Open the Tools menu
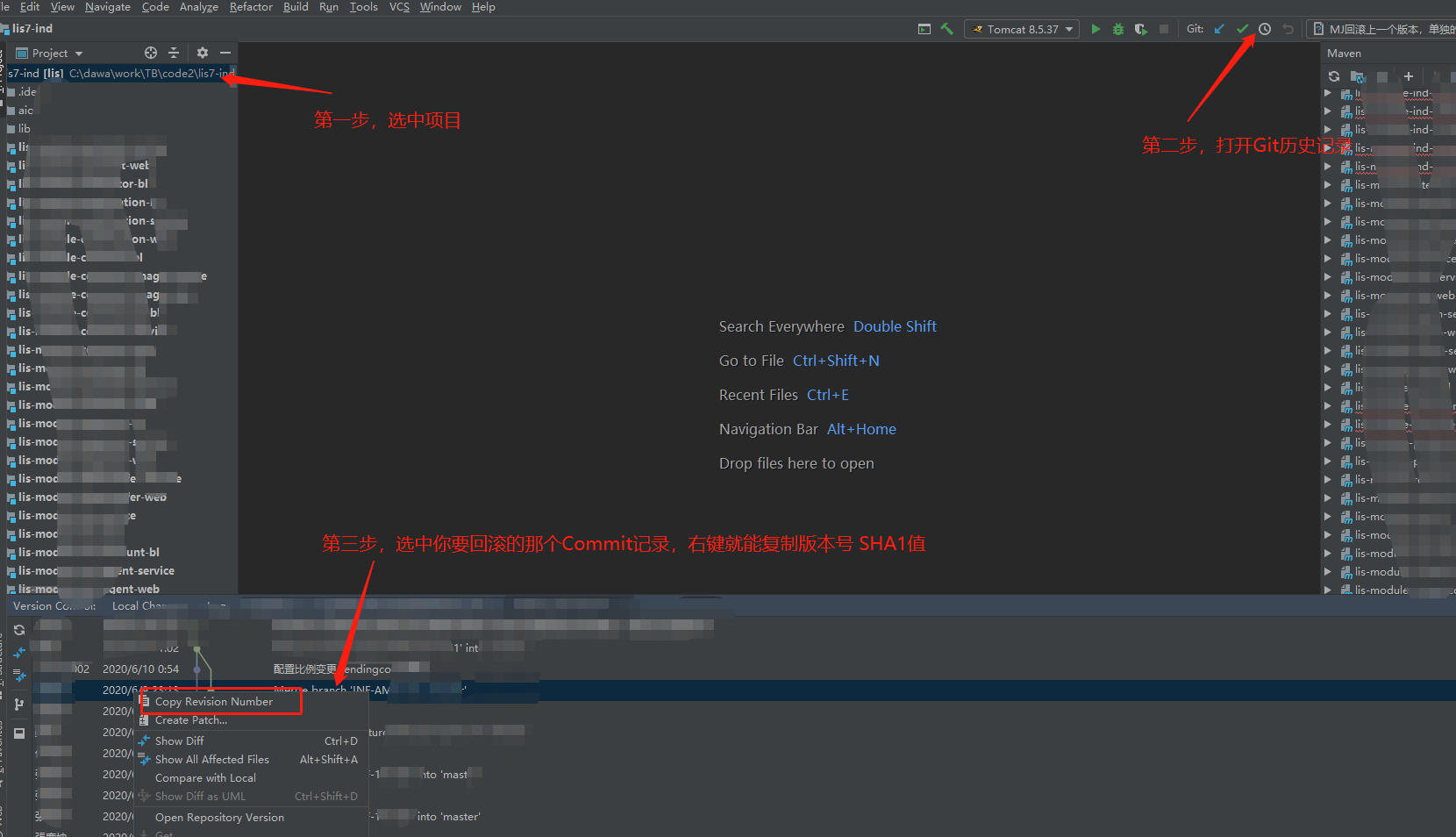Viewport: 1456px width, 837px height. (364, 7)
